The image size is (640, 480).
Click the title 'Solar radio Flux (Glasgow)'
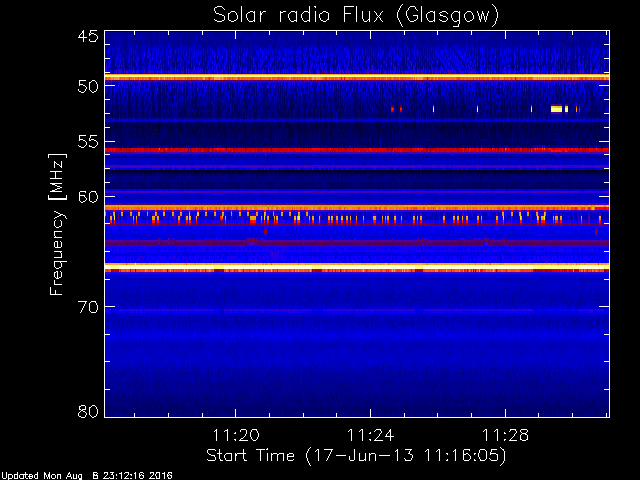coord(356,15)
